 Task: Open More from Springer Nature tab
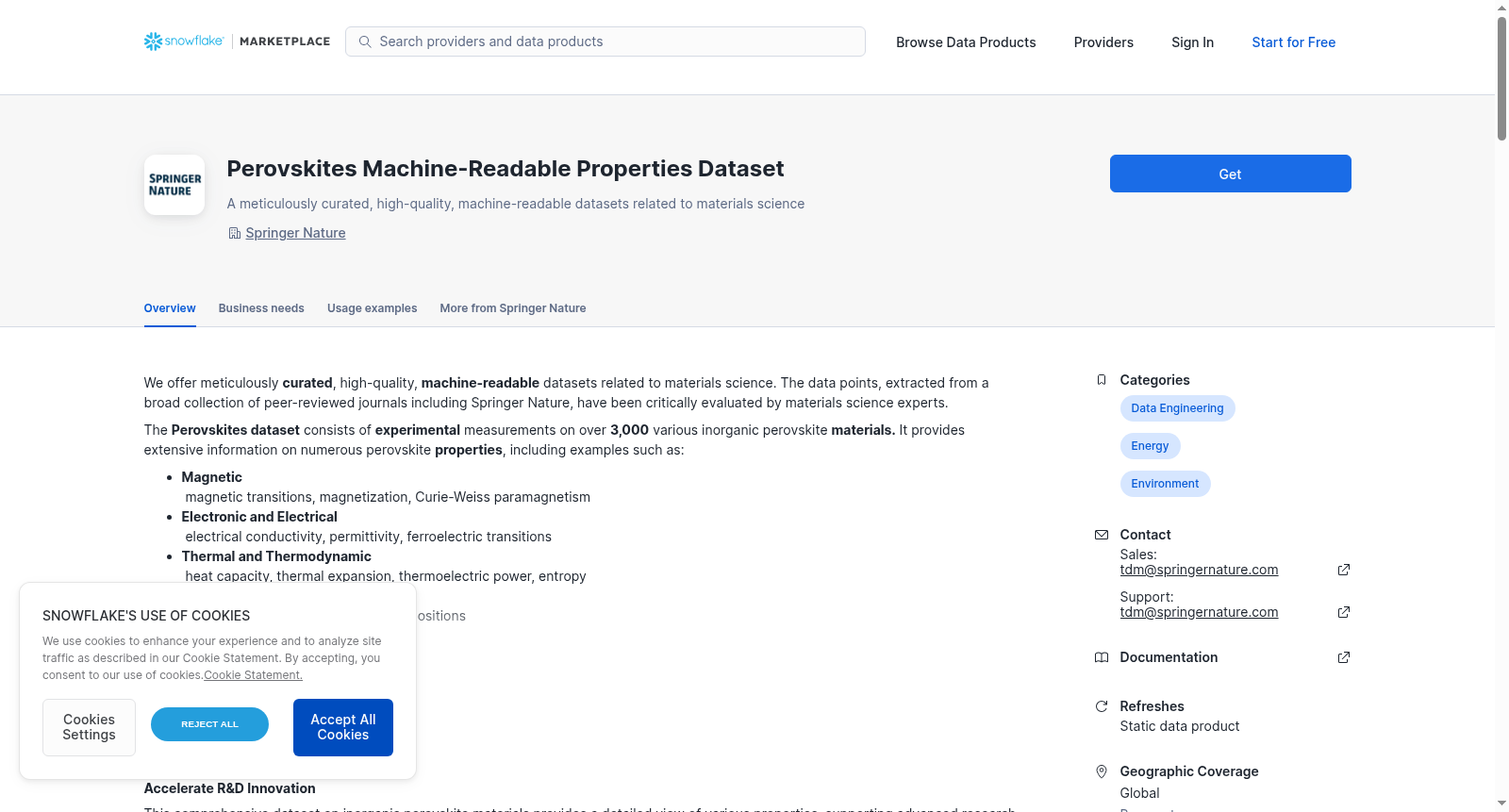tap(512, 308)
